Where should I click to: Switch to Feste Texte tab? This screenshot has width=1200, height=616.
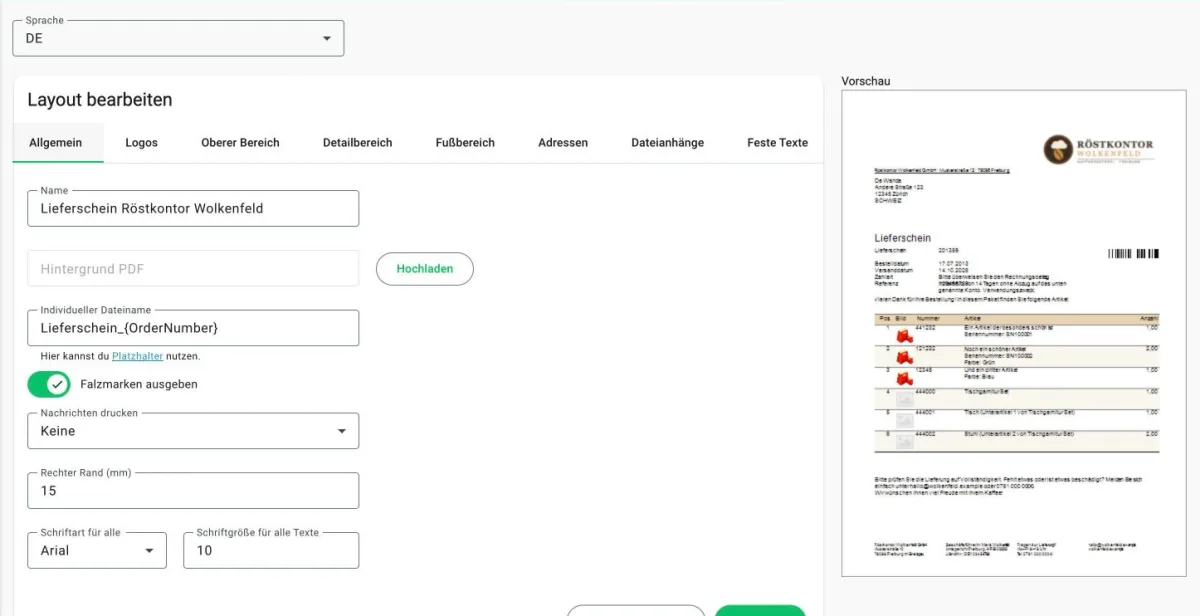coord(777,142)
